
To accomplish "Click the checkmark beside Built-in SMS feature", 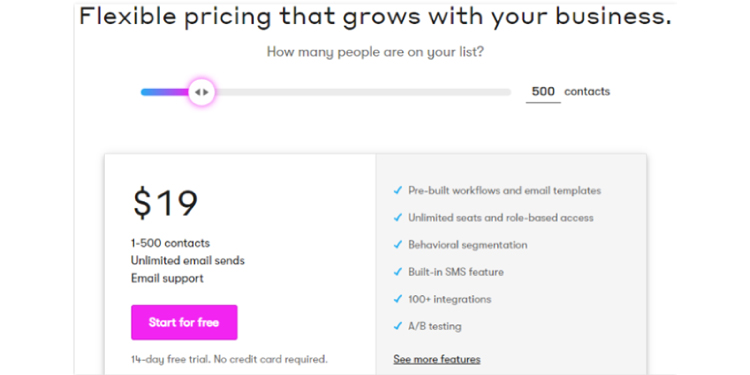I will pyautogui.click(x=397, y=272).
